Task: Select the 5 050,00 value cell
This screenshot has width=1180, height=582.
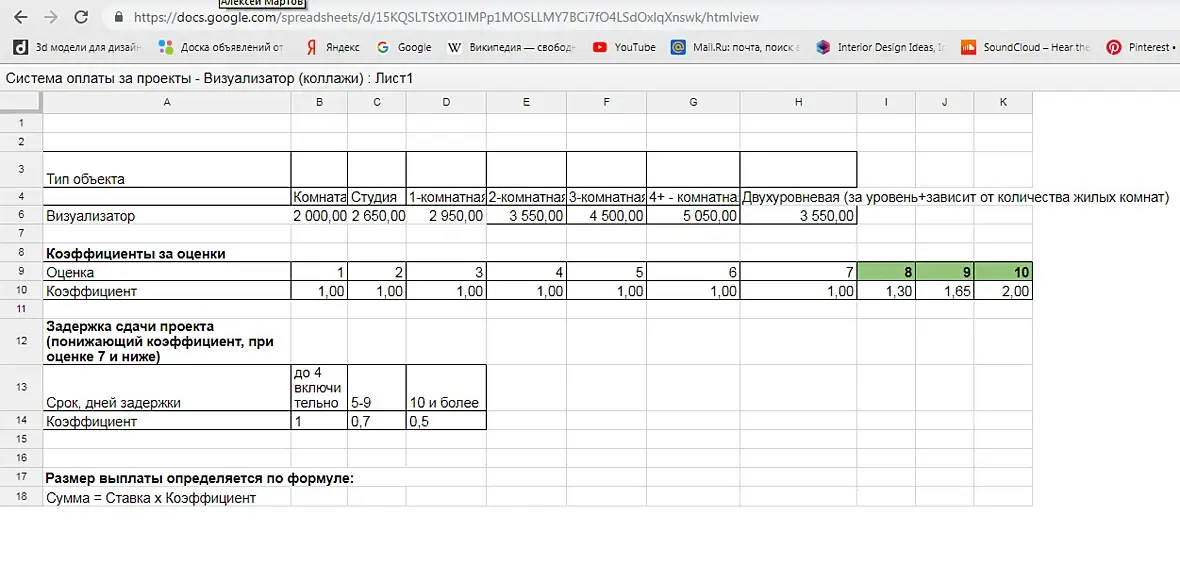Action: click(693, 216)
